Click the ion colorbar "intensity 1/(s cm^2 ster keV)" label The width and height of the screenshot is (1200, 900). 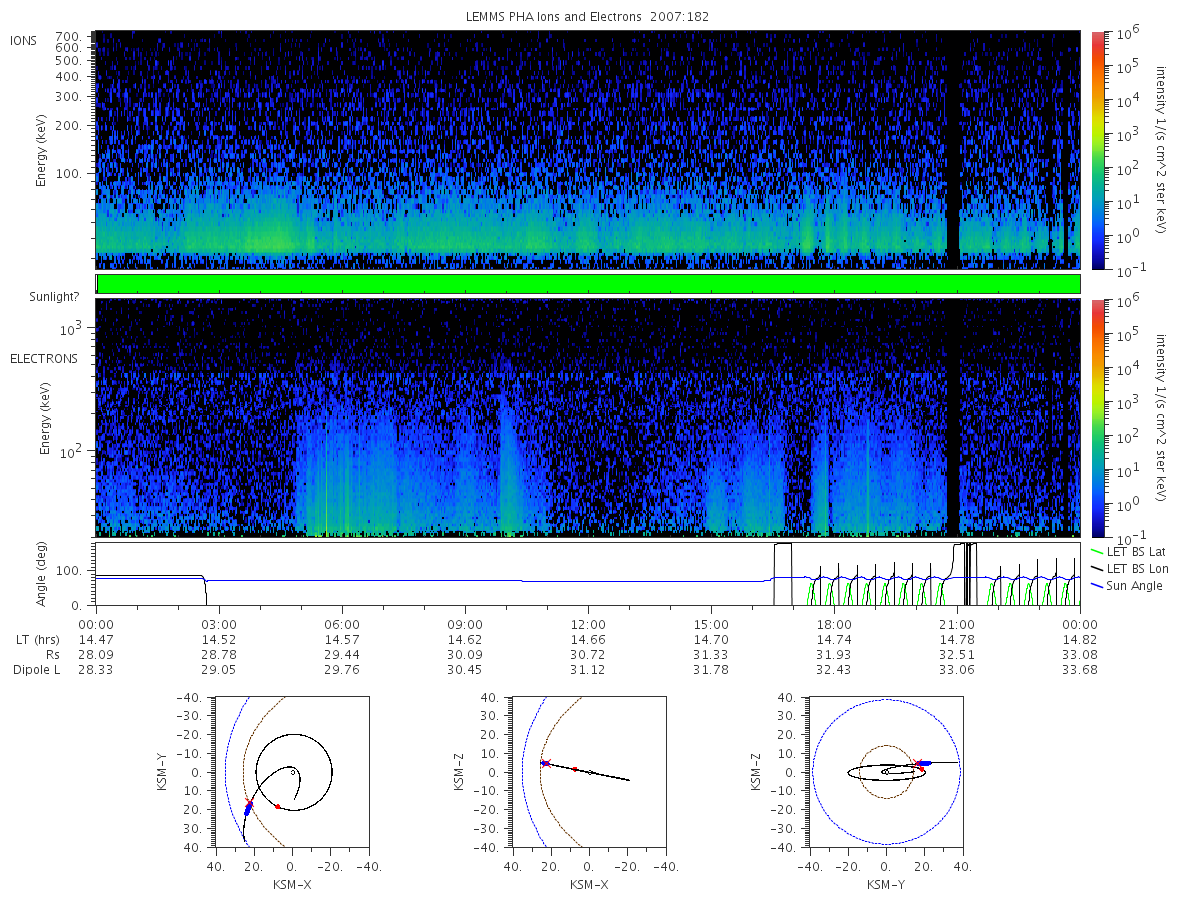pos(1162,150)
